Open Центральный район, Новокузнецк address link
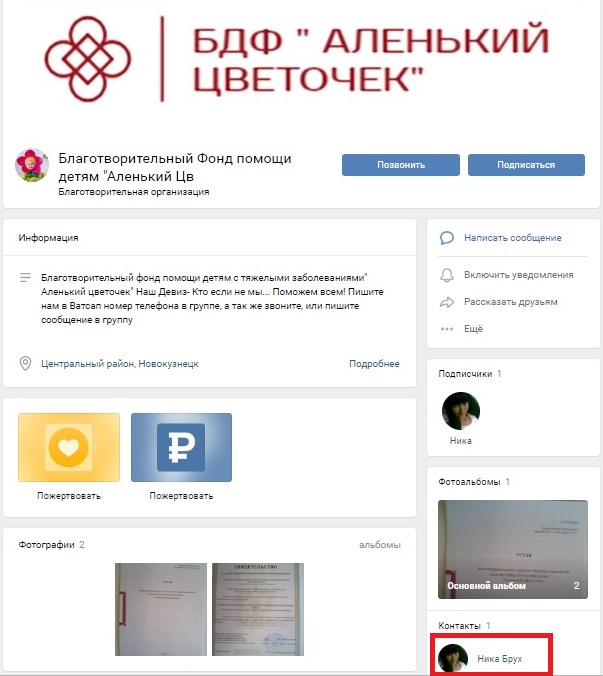 pyautogui.click(x=120, y=364)
